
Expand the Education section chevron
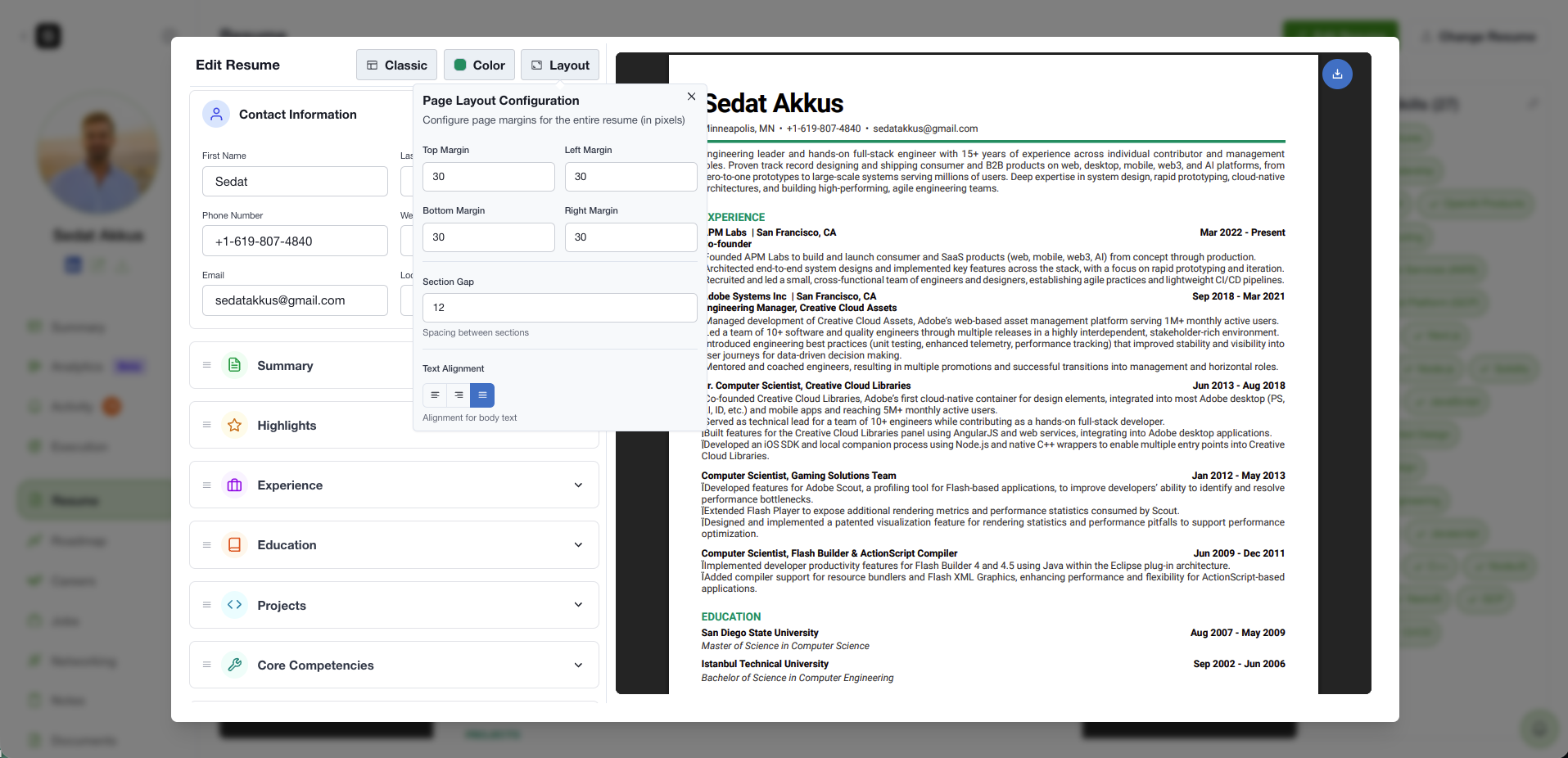578,545
